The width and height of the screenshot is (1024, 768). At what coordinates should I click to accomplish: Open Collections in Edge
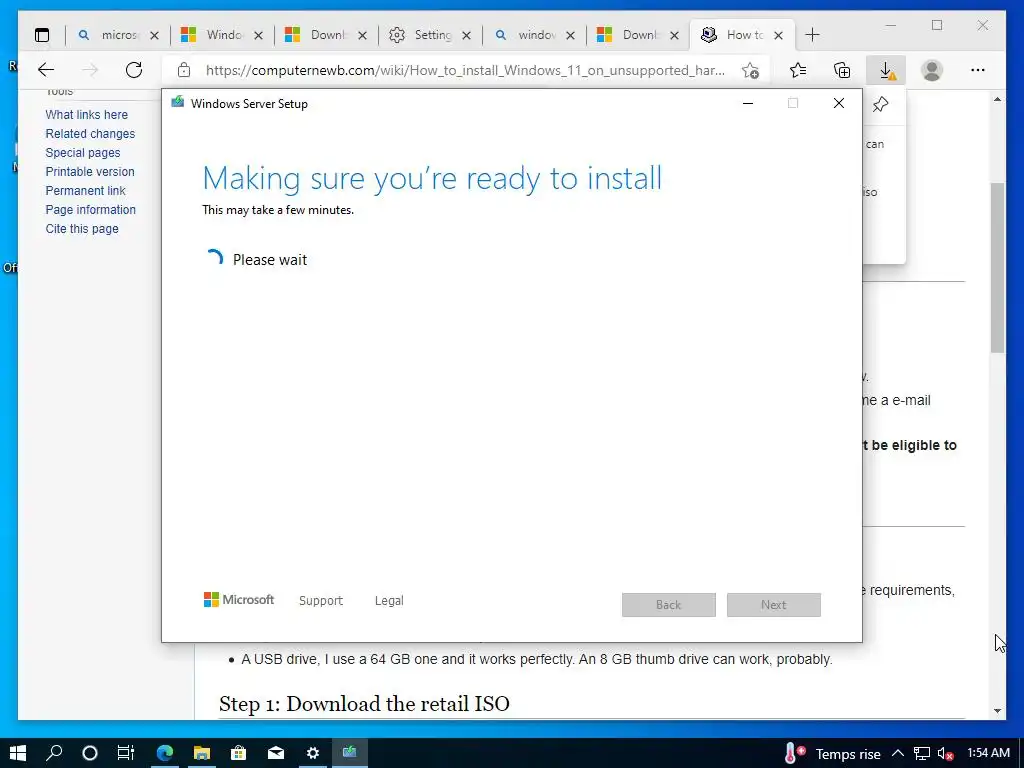(842, 70)
